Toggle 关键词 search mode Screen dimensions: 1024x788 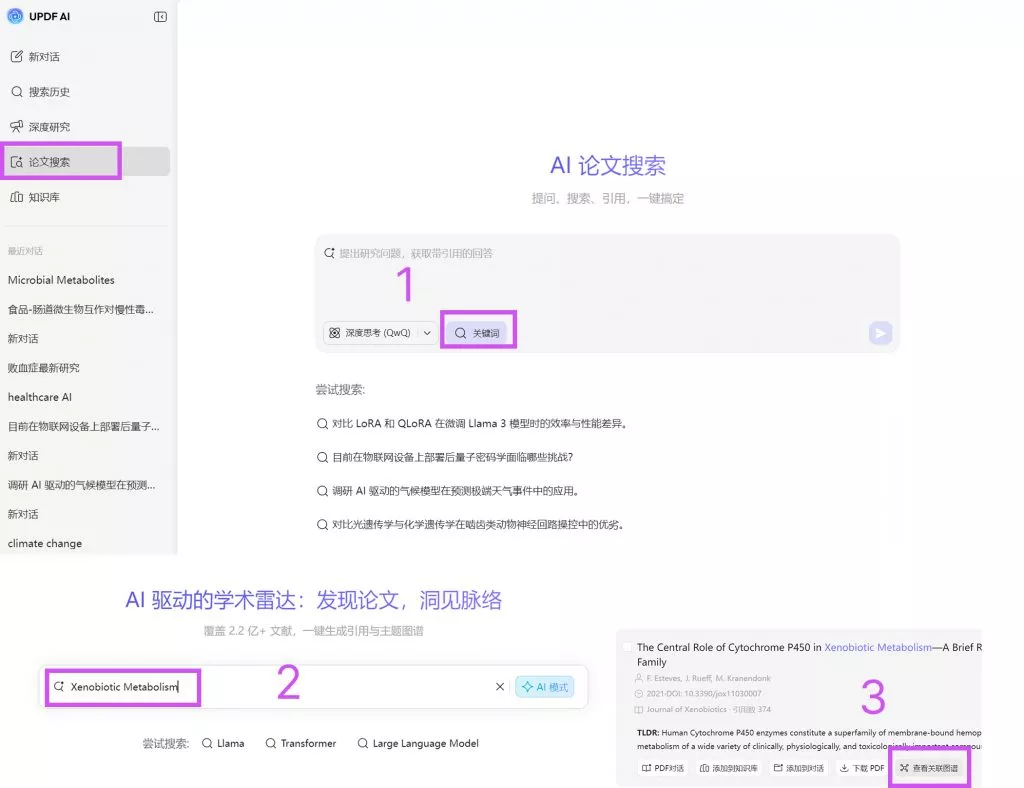pyautogui.click(x=478, y=330)
